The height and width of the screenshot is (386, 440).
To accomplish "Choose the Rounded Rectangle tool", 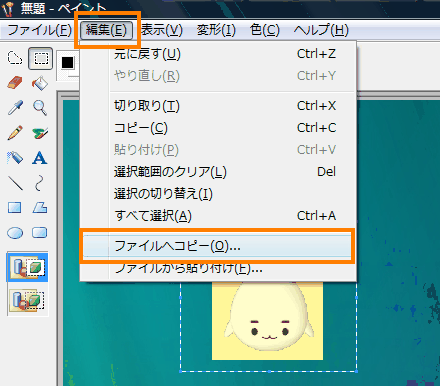I will [x=40, y=232].
